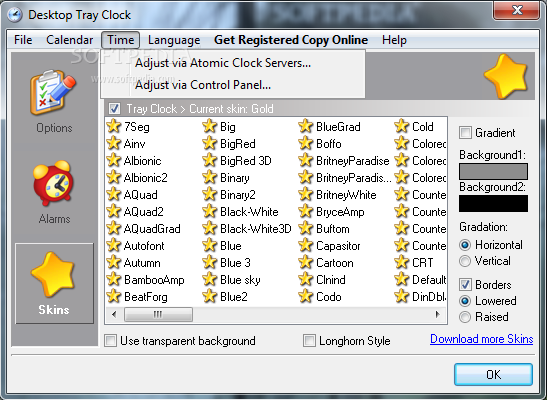
Task: Click the star icon beside Boffo
Action: pos(305,143)
